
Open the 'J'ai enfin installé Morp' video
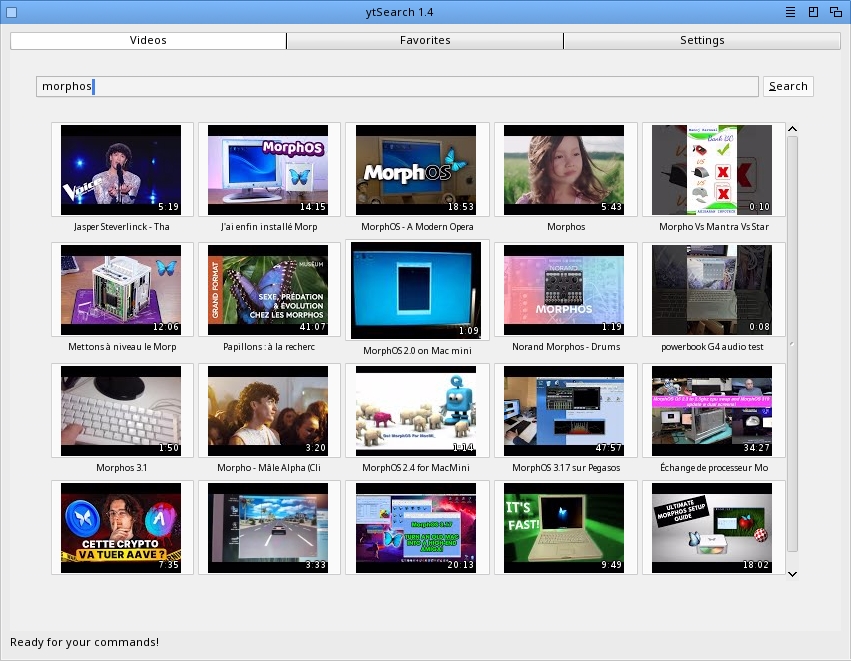(x=268, y=169)
